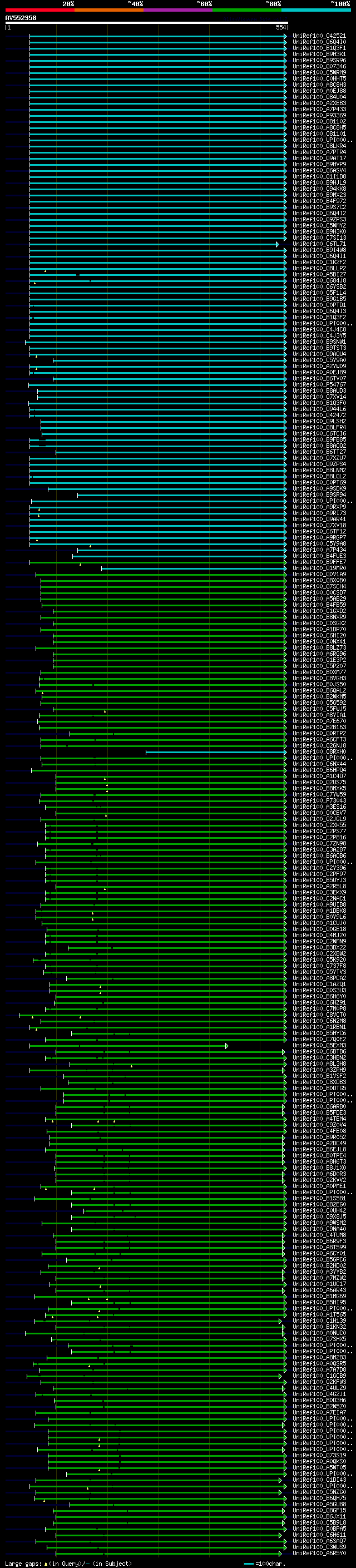Open hit UniRef100_B1Q3F1
This screenshot has width=356, height=1568.
tap(319, 48)
